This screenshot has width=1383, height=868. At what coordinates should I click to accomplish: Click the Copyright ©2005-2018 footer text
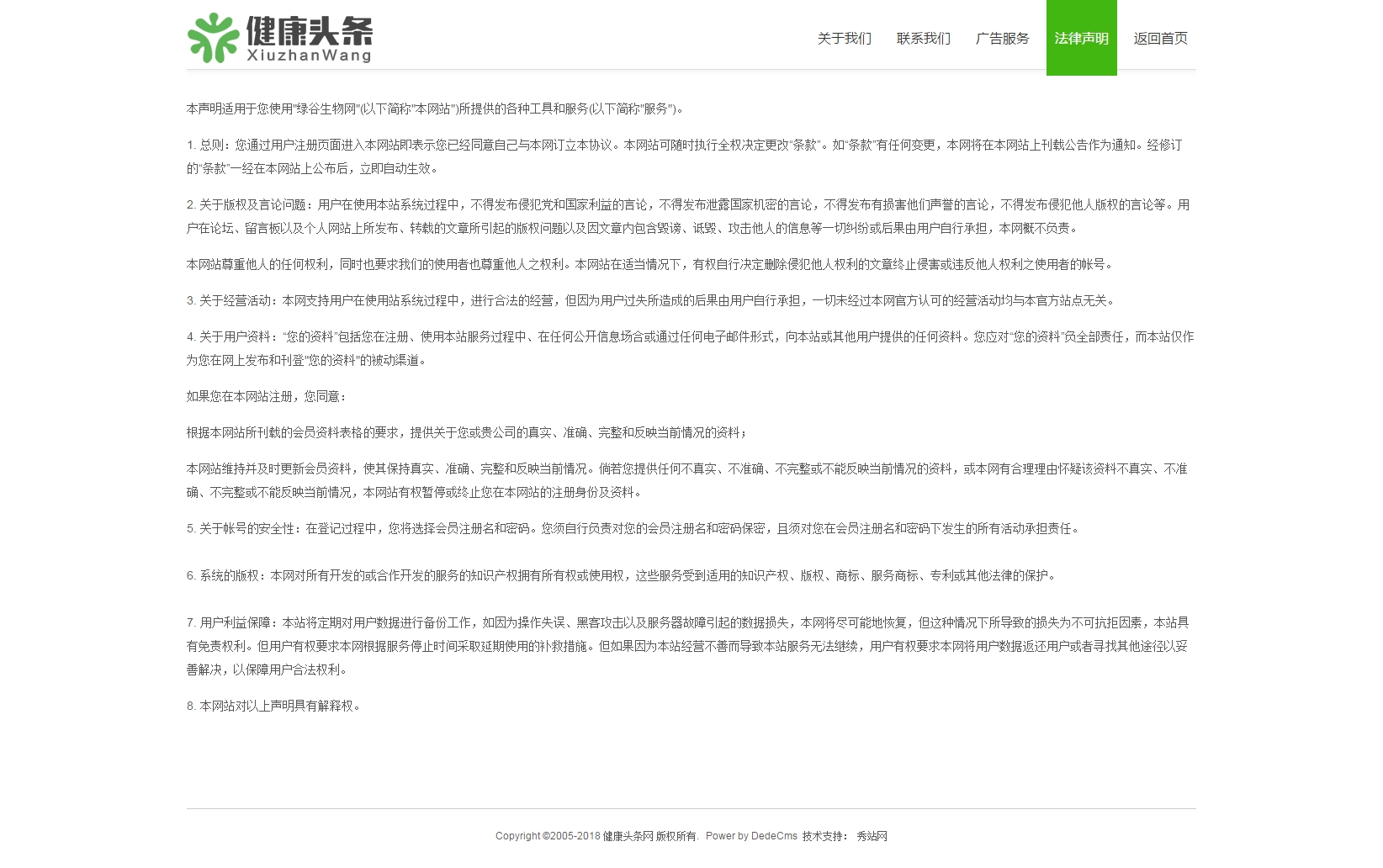pyautogui.click(x=548, y=836)
